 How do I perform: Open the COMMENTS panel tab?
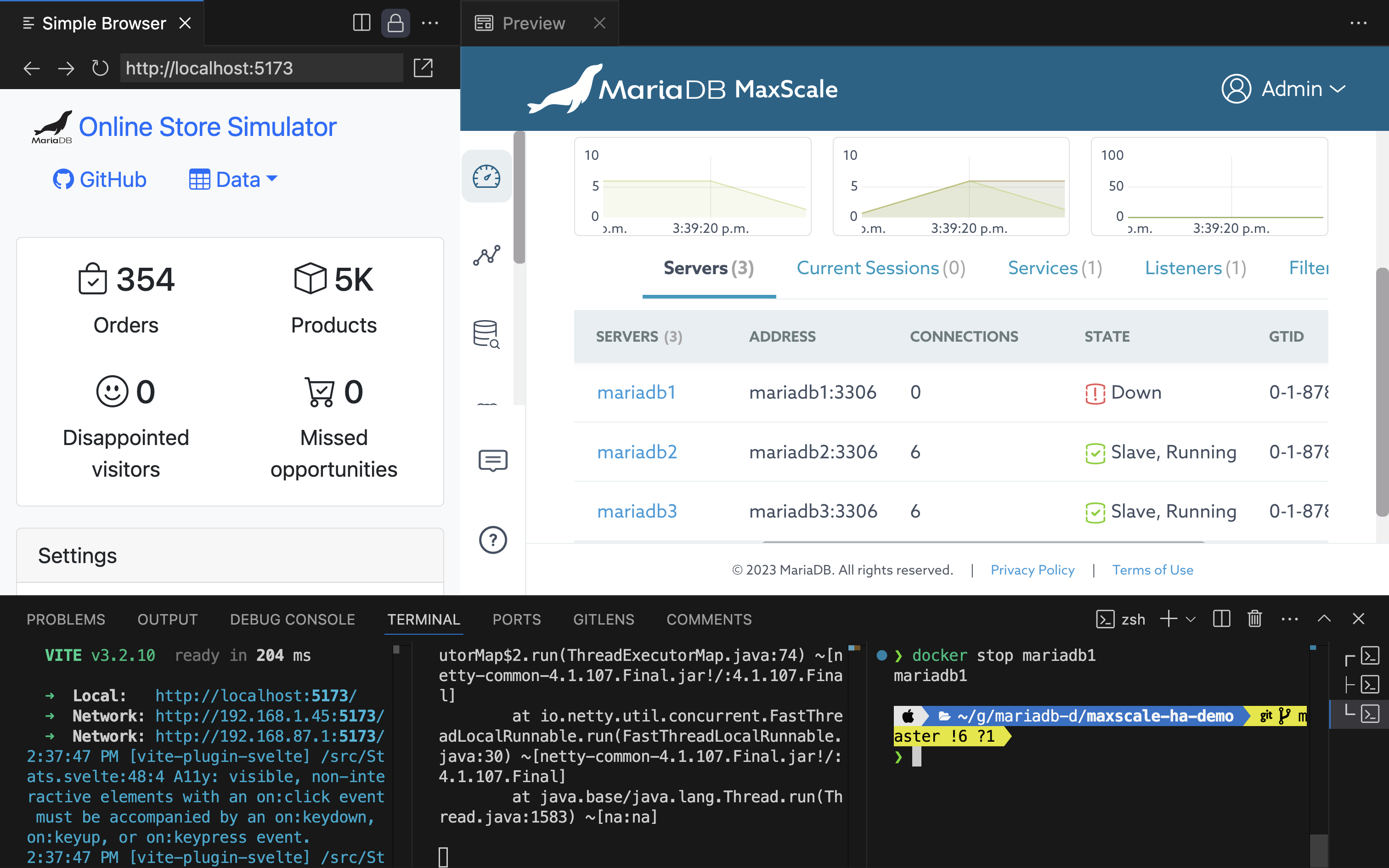(709, 619)
